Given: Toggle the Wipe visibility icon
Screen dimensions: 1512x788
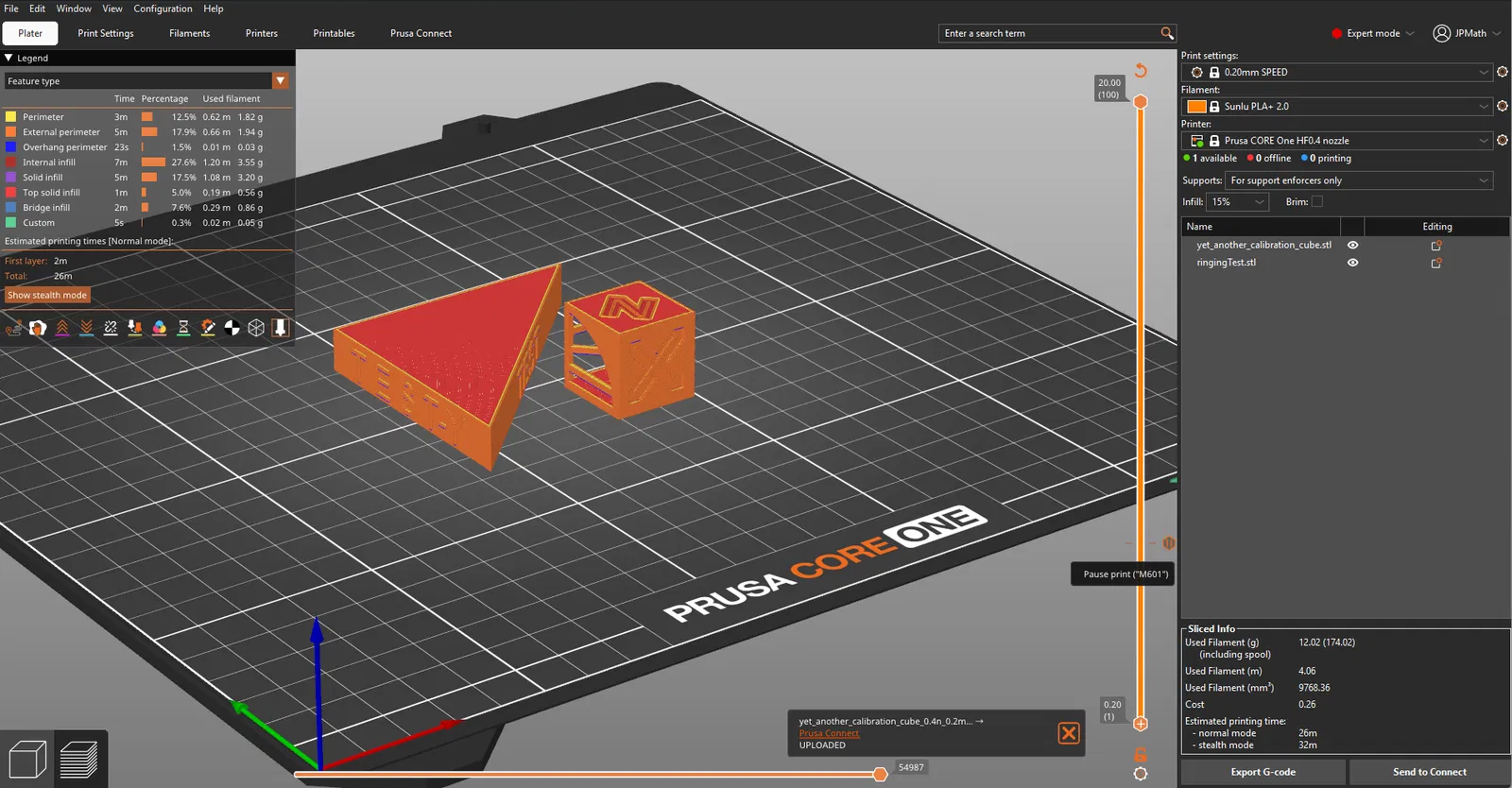Looking at the screenshot, I should tap(38, 328).
